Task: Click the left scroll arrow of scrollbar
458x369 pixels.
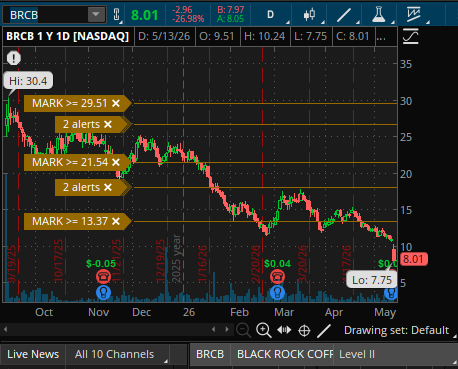Action: 6,330
